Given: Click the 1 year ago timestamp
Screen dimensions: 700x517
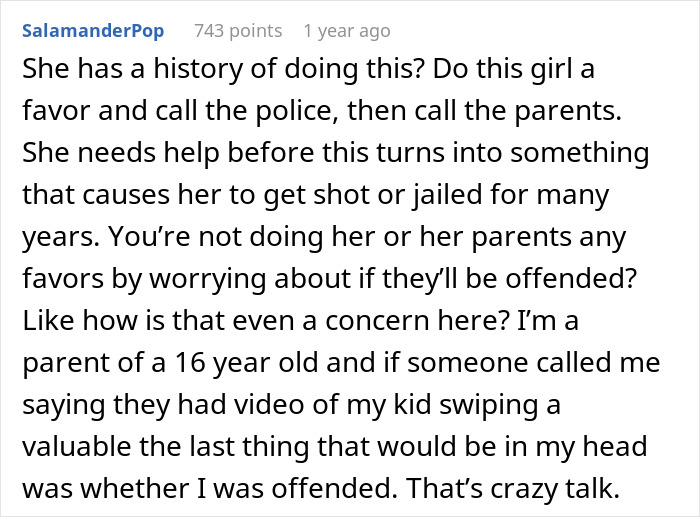Looking at the screenshot, I should [347, 31].
